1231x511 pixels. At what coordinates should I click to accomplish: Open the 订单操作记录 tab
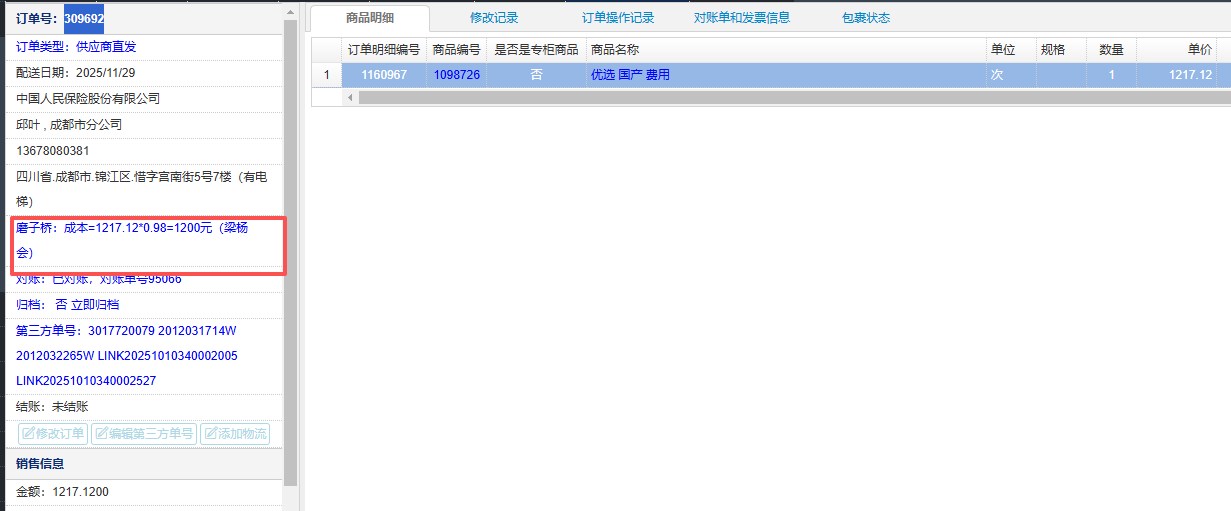tap(618, 18)
